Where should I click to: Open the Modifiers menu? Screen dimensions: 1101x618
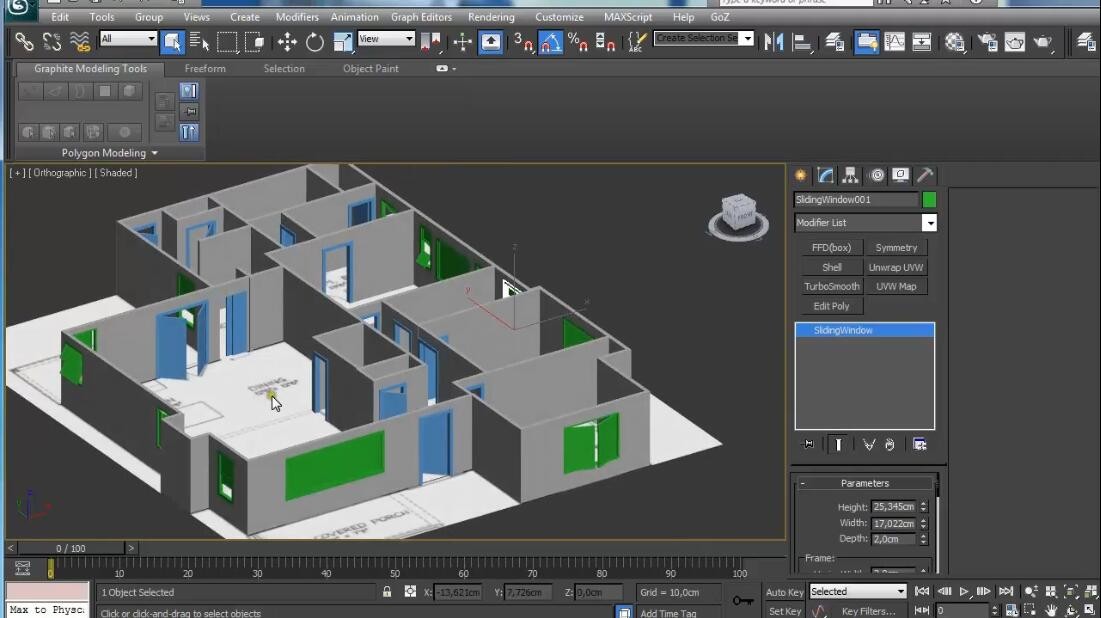[297, 17]
